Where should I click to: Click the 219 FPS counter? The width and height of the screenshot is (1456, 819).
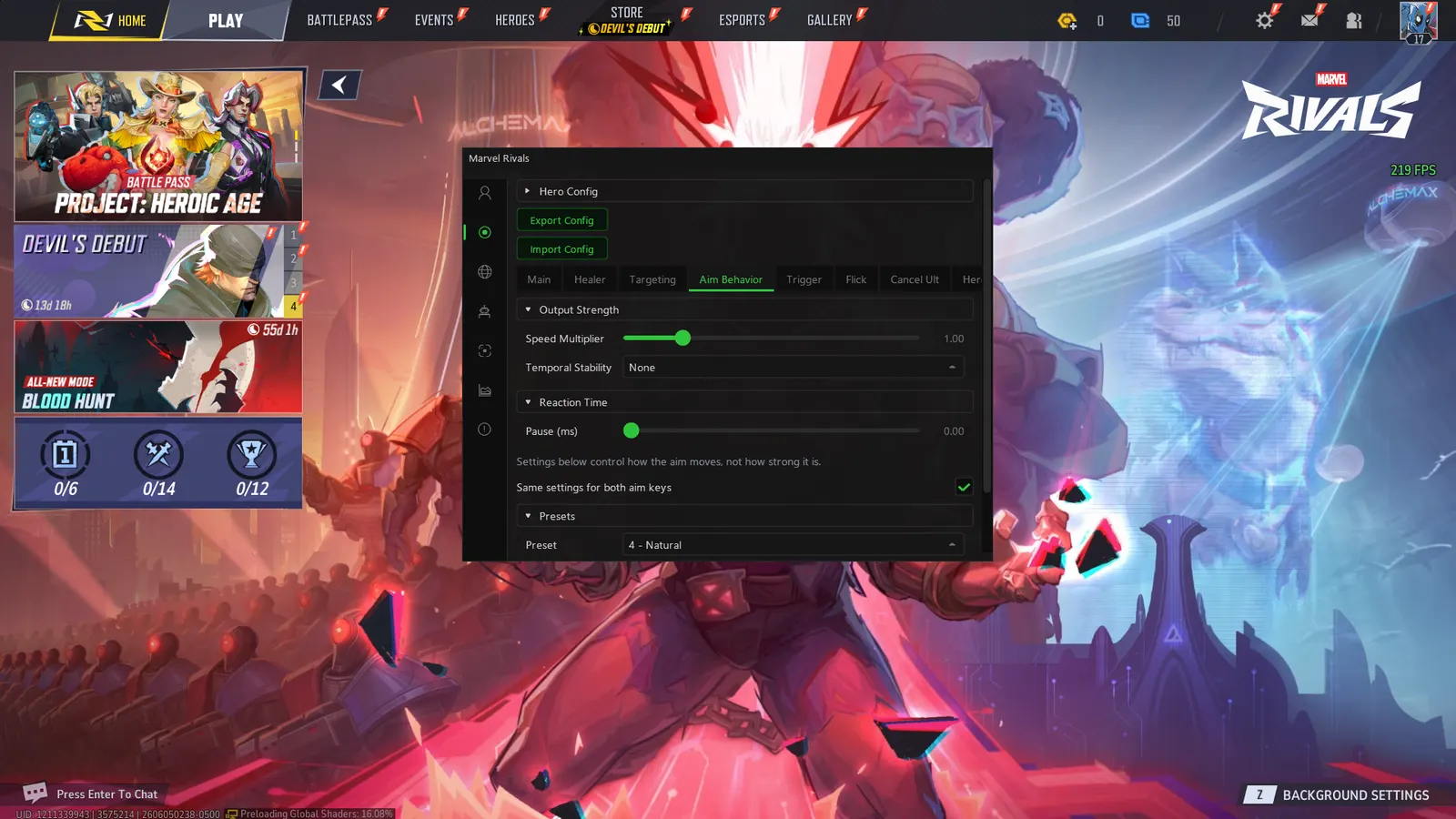[x=1412, y=170]
